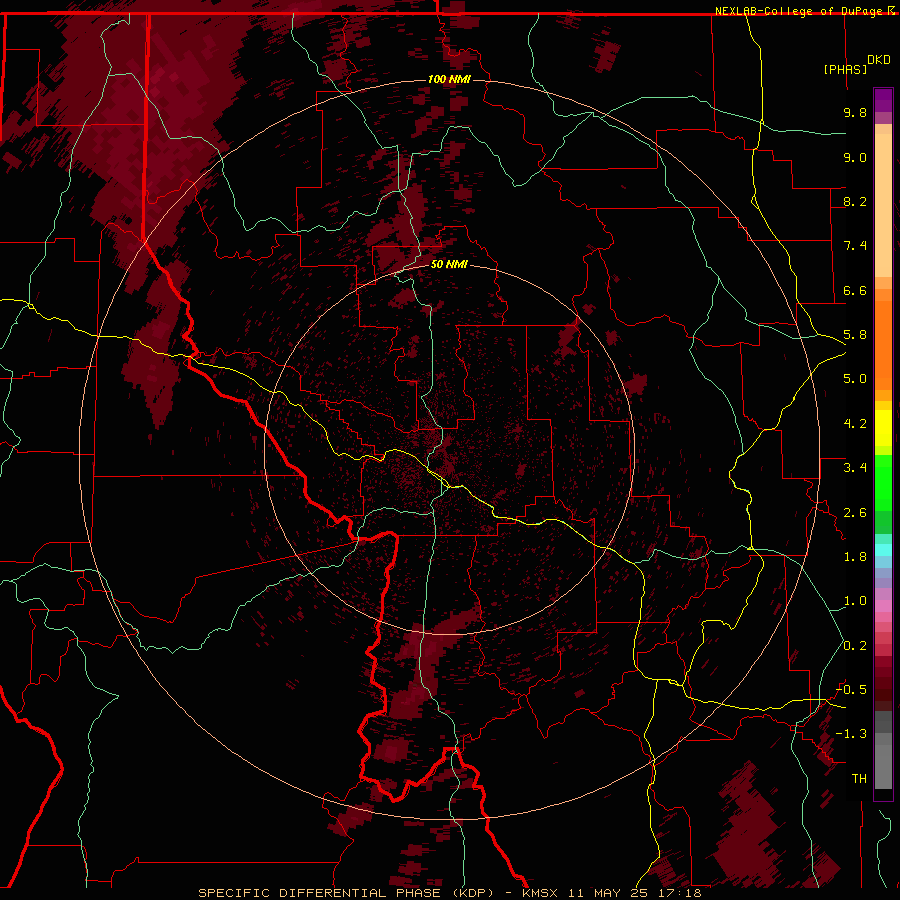Click the 3.4 value on the color scale
900x900 pixels.
pyautogui.click(x=855, y=468)
